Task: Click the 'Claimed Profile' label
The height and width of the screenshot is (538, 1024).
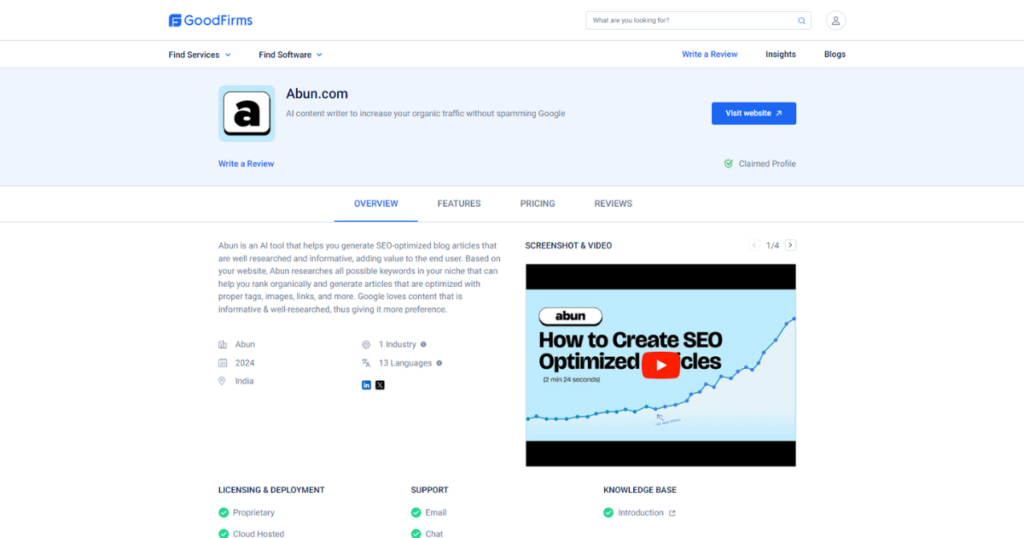Action: (767, 164)
